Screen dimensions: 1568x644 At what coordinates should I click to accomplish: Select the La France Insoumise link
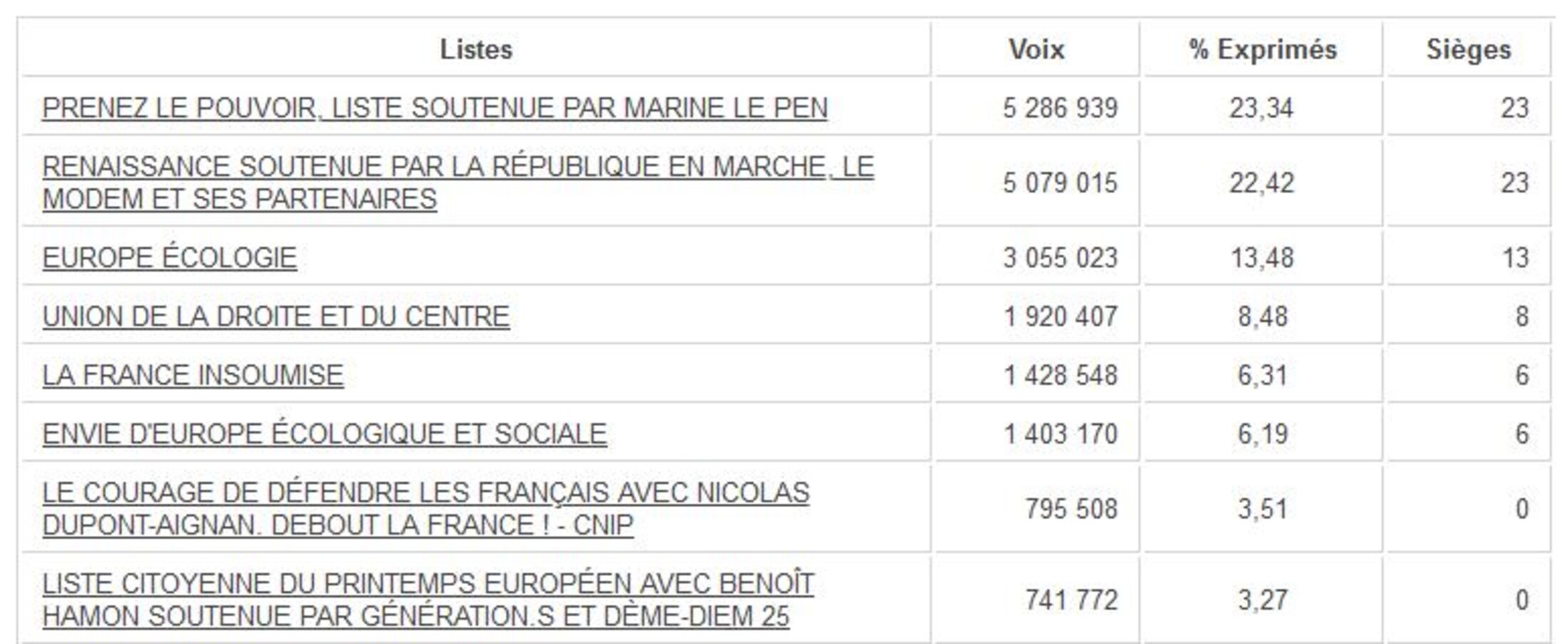click(192, 375)
